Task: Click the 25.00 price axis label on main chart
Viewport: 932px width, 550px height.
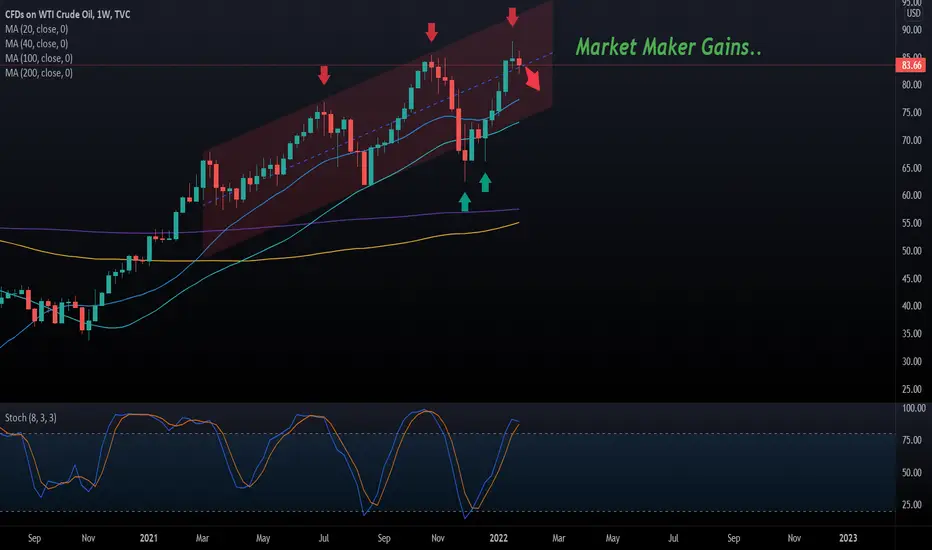Action: [911, 389]
